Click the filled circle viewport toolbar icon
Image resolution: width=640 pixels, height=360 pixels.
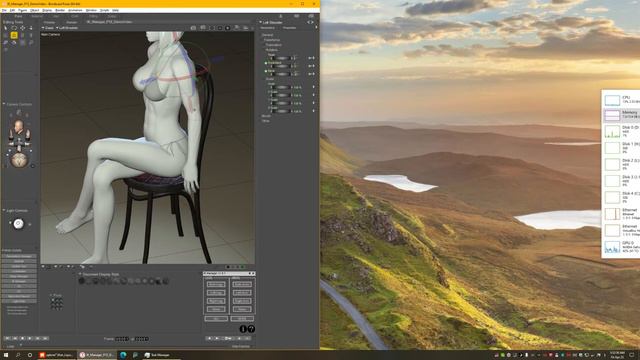pyautogui.click(x=227, y=28)
